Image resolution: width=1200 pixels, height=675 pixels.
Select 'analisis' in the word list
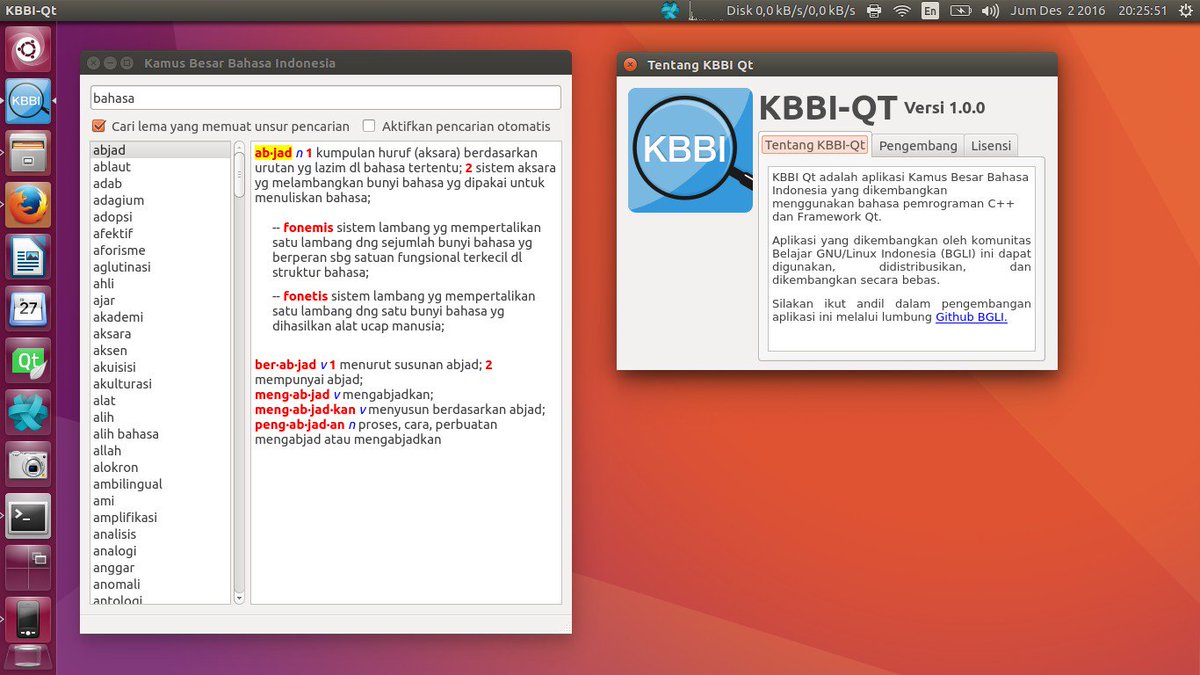click(160, 534)
